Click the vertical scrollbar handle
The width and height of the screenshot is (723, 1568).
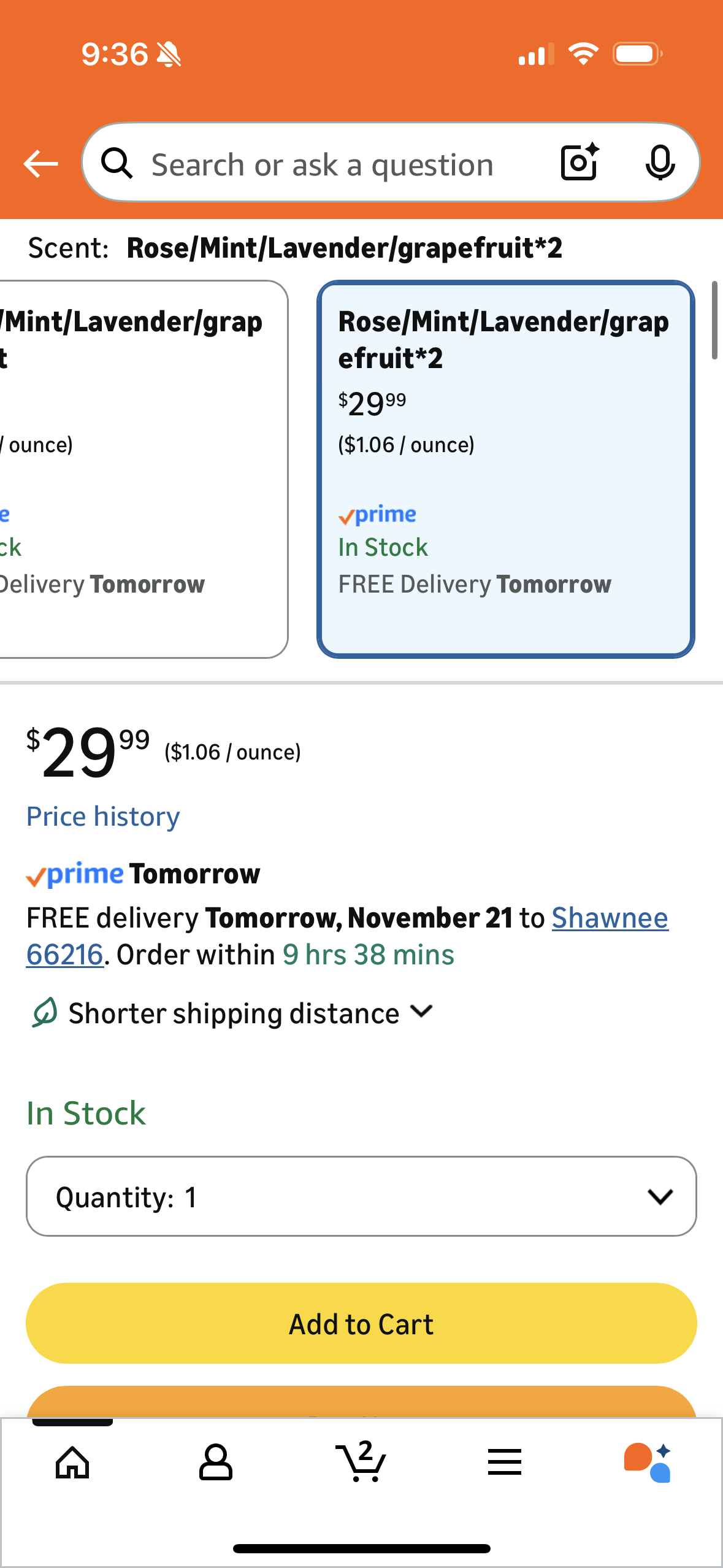(x=714, y=320)
